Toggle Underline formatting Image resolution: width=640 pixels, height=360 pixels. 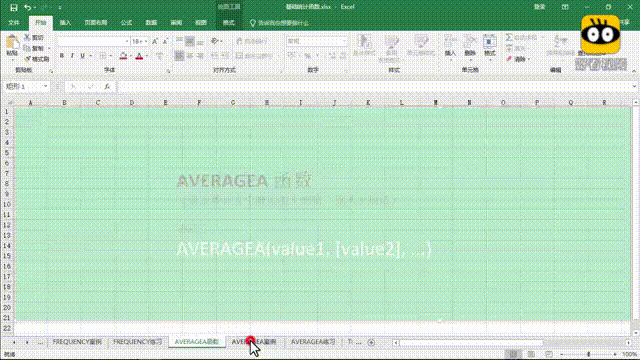(82, 56)
